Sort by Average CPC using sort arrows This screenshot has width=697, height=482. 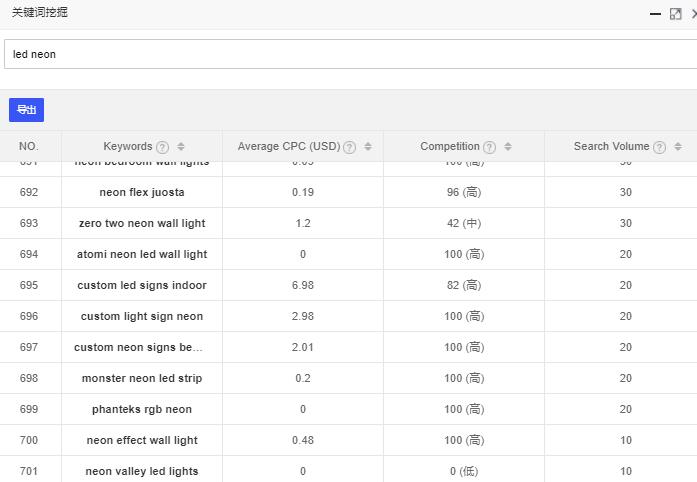click(367, 147)
